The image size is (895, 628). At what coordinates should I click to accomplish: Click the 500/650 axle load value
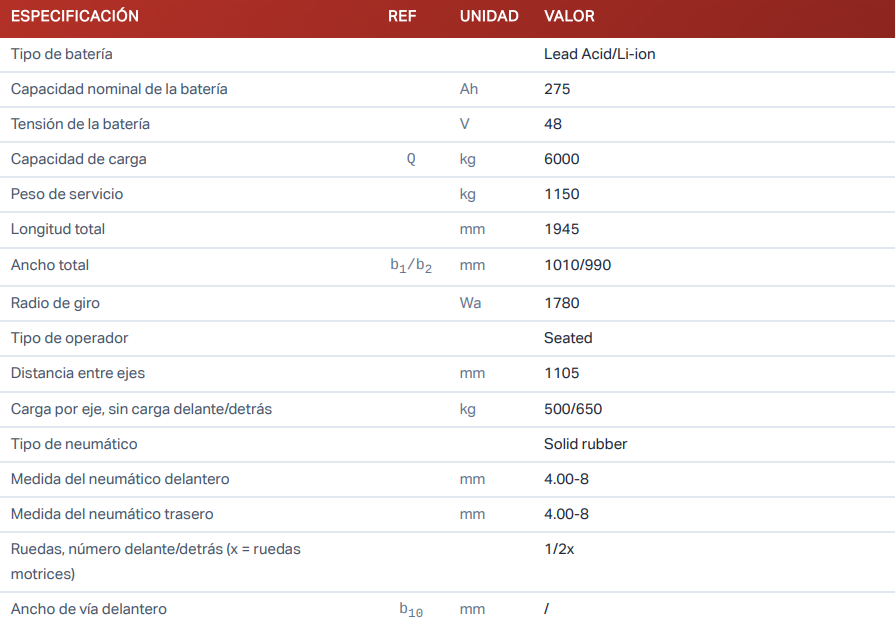tap(573, 408)
